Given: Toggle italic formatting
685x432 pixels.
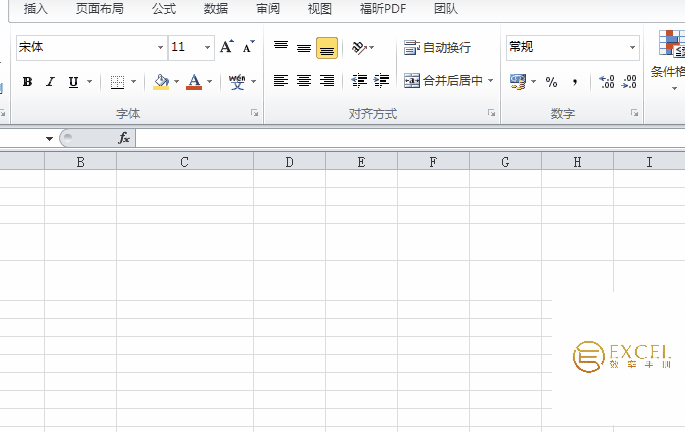Looking at the screenshot, I should pos(50,82).
